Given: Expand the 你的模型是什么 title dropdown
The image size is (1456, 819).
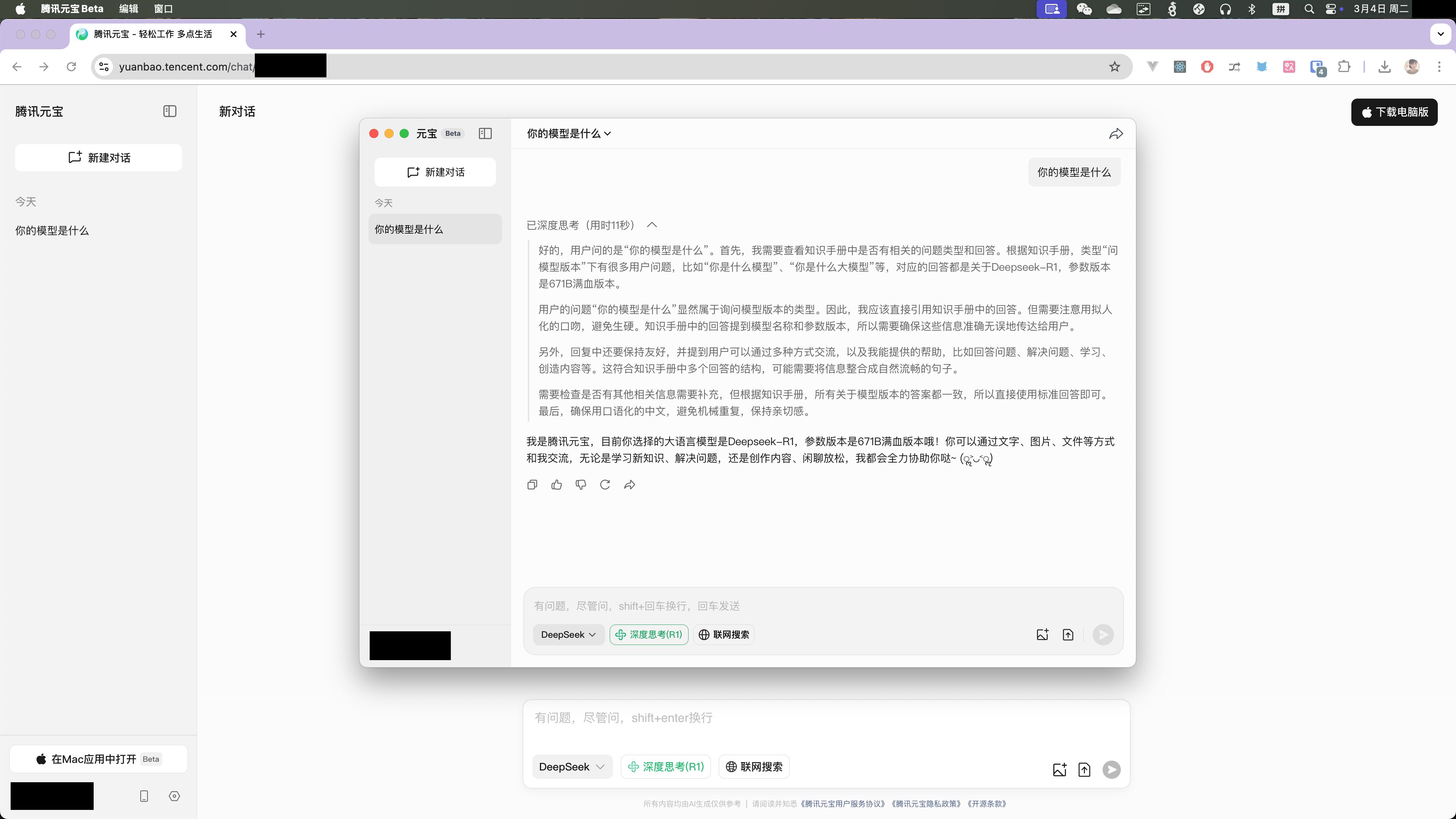Looking at the screenshot, I should click(569, 134).
